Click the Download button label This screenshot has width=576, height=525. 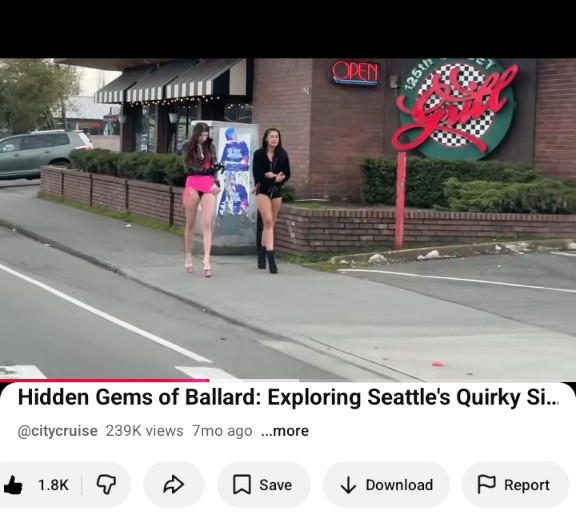[x=399, y=485]
